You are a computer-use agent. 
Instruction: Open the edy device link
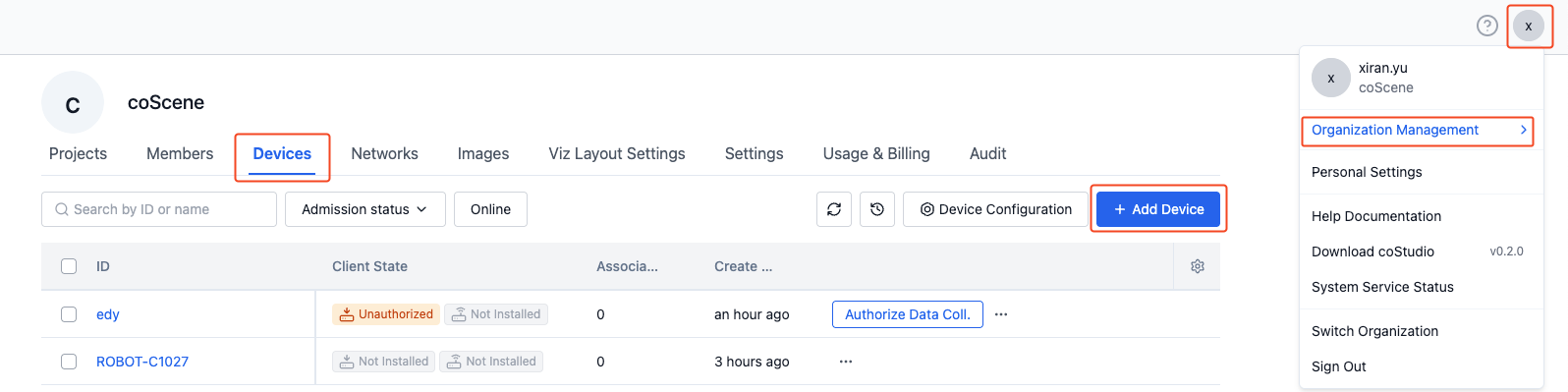point(108,314)
